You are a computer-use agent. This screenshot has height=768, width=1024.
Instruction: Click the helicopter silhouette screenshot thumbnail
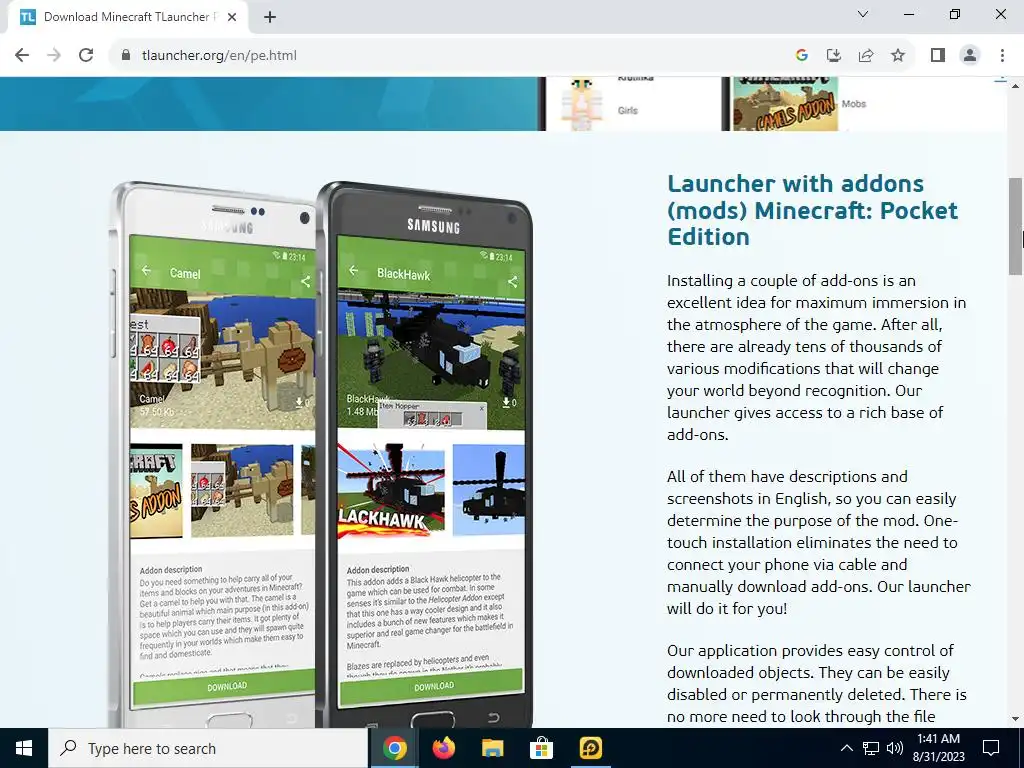pyautogui.click(x=488, y=490)
